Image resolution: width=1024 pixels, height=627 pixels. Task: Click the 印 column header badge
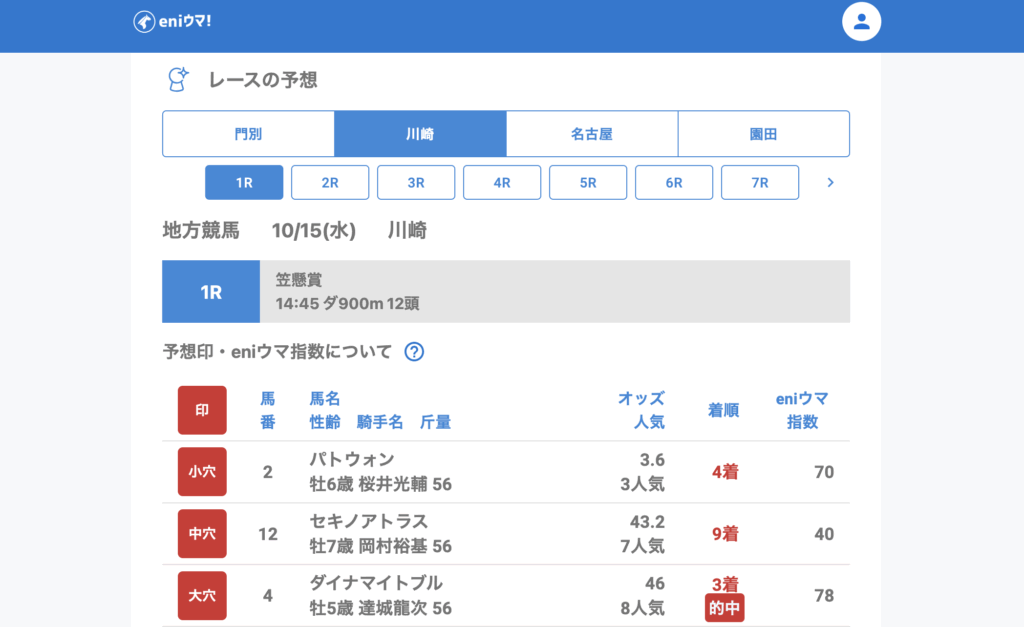tap(202, 410)
